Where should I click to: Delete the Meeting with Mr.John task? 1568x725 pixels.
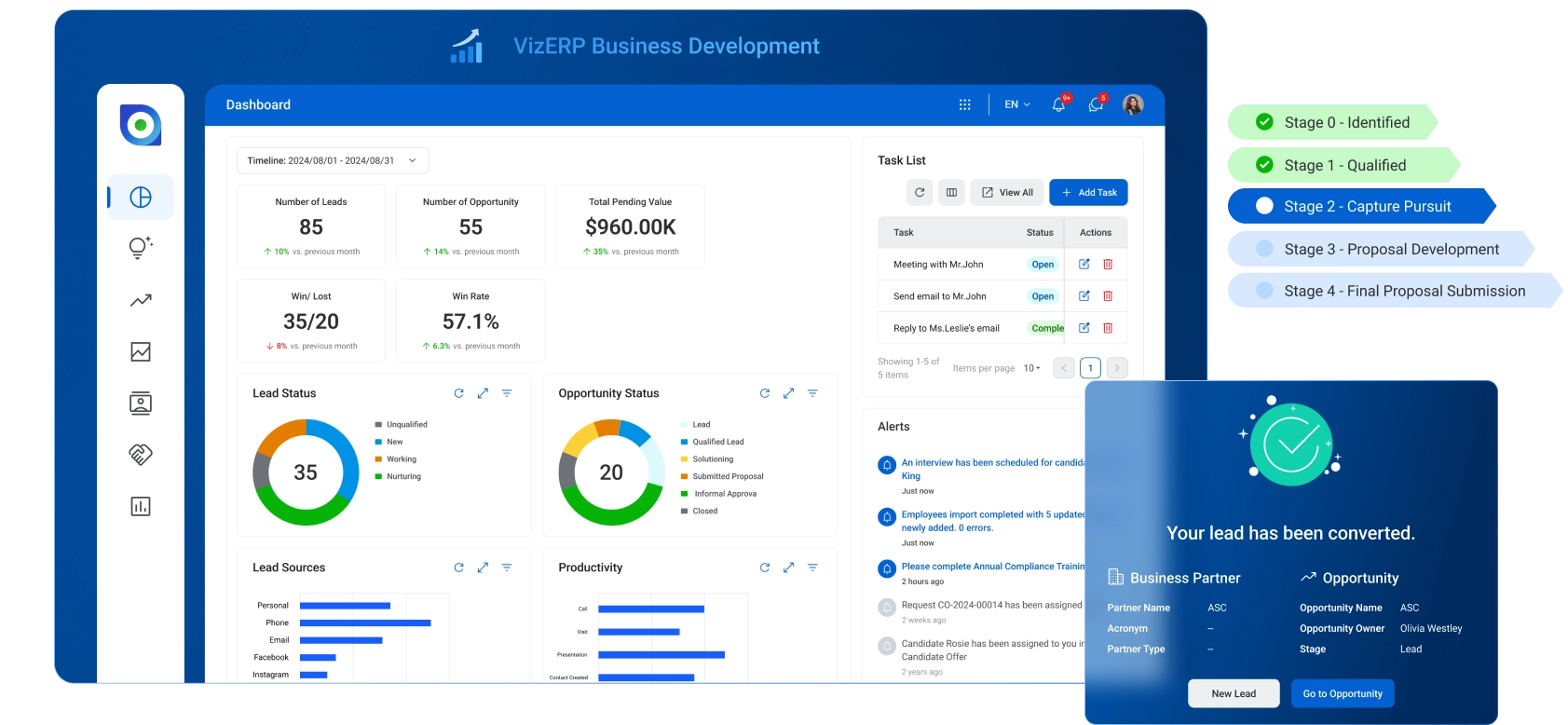coord(1108,264)
